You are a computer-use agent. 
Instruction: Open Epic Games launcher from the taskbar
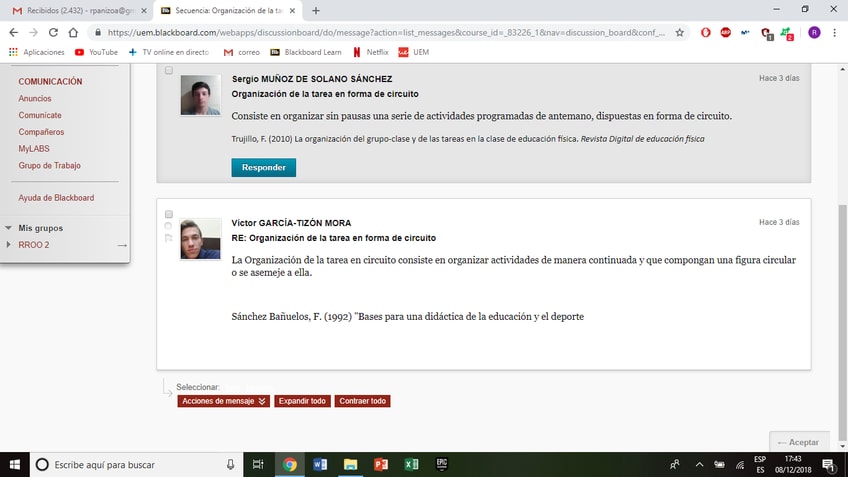(442, 465)
